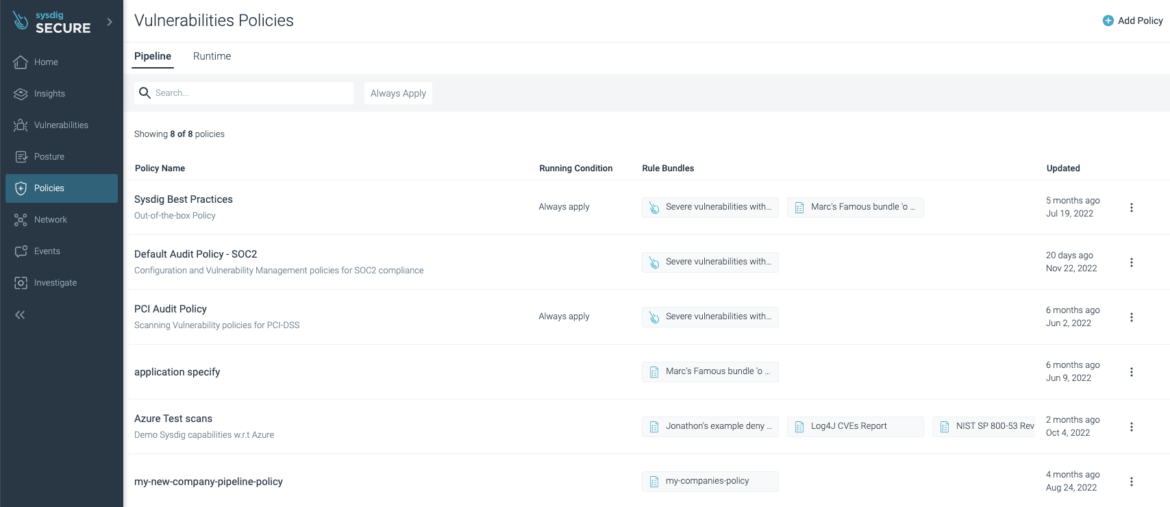Click 'Always apply' in Sysdig Best Practices row
Viewport: 1170px width, 507px height.
coord(564,207)
